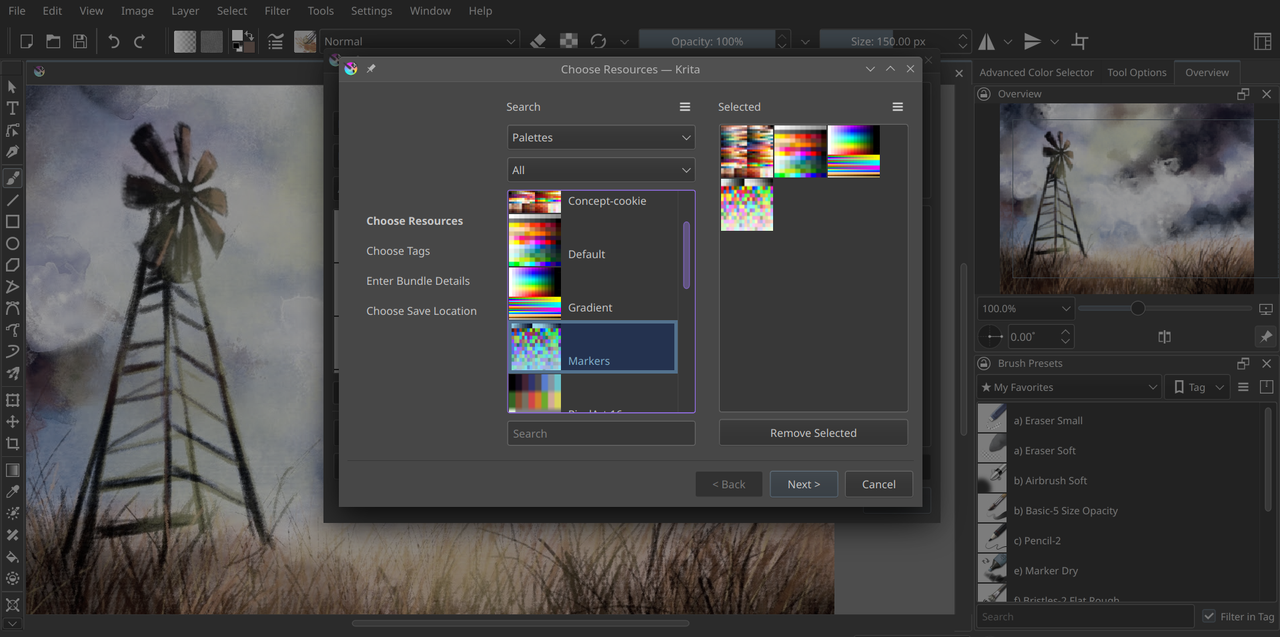Lock the Overview docker

tap(985, 94)
